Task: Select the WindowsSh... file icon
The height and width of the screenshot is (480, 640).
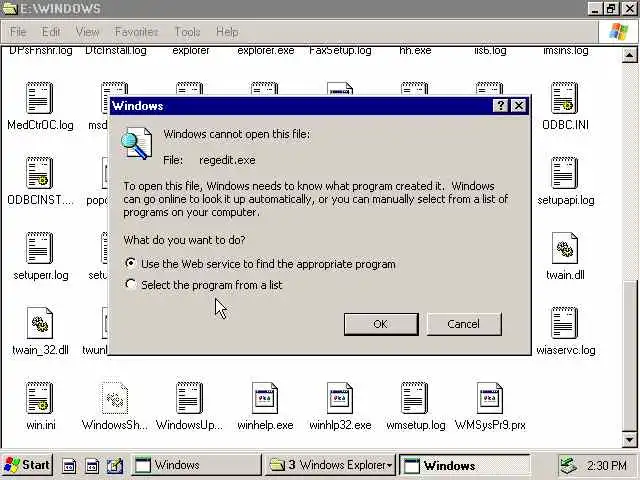Action: (115, 398)
